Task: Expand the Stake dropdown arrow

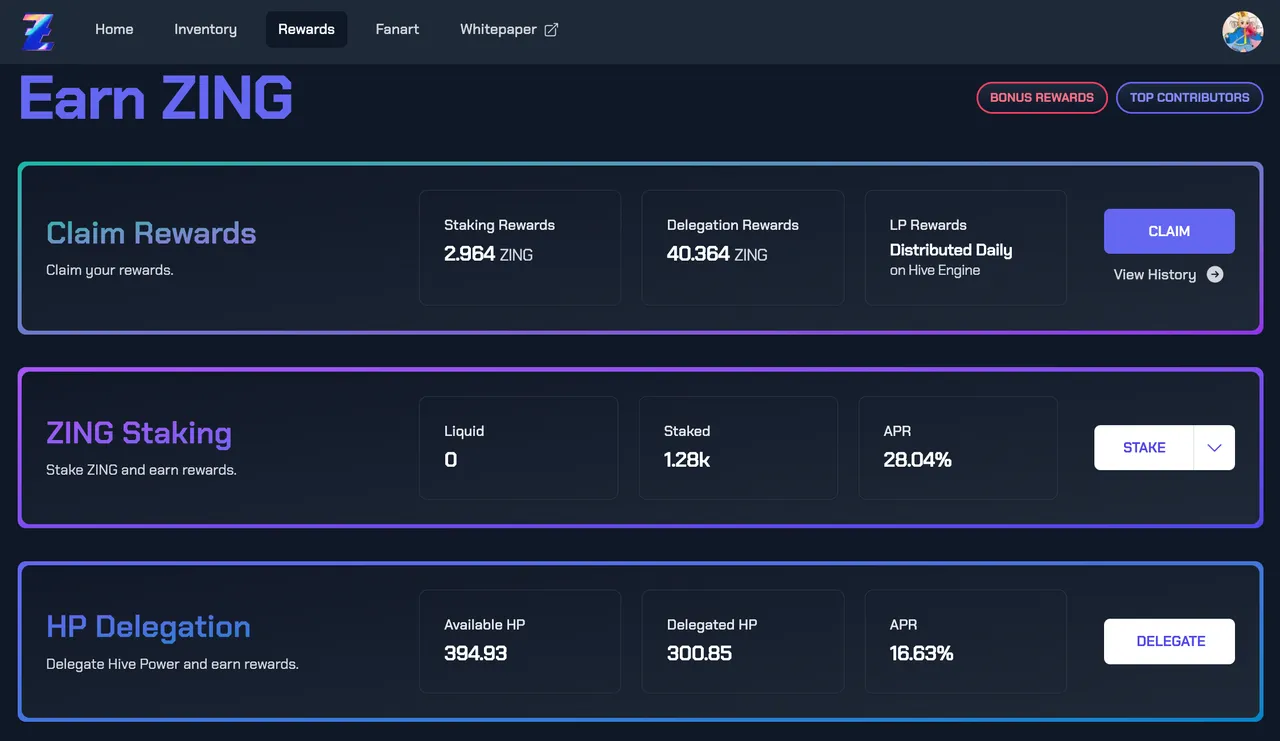Action: [x=1214, y=448]
